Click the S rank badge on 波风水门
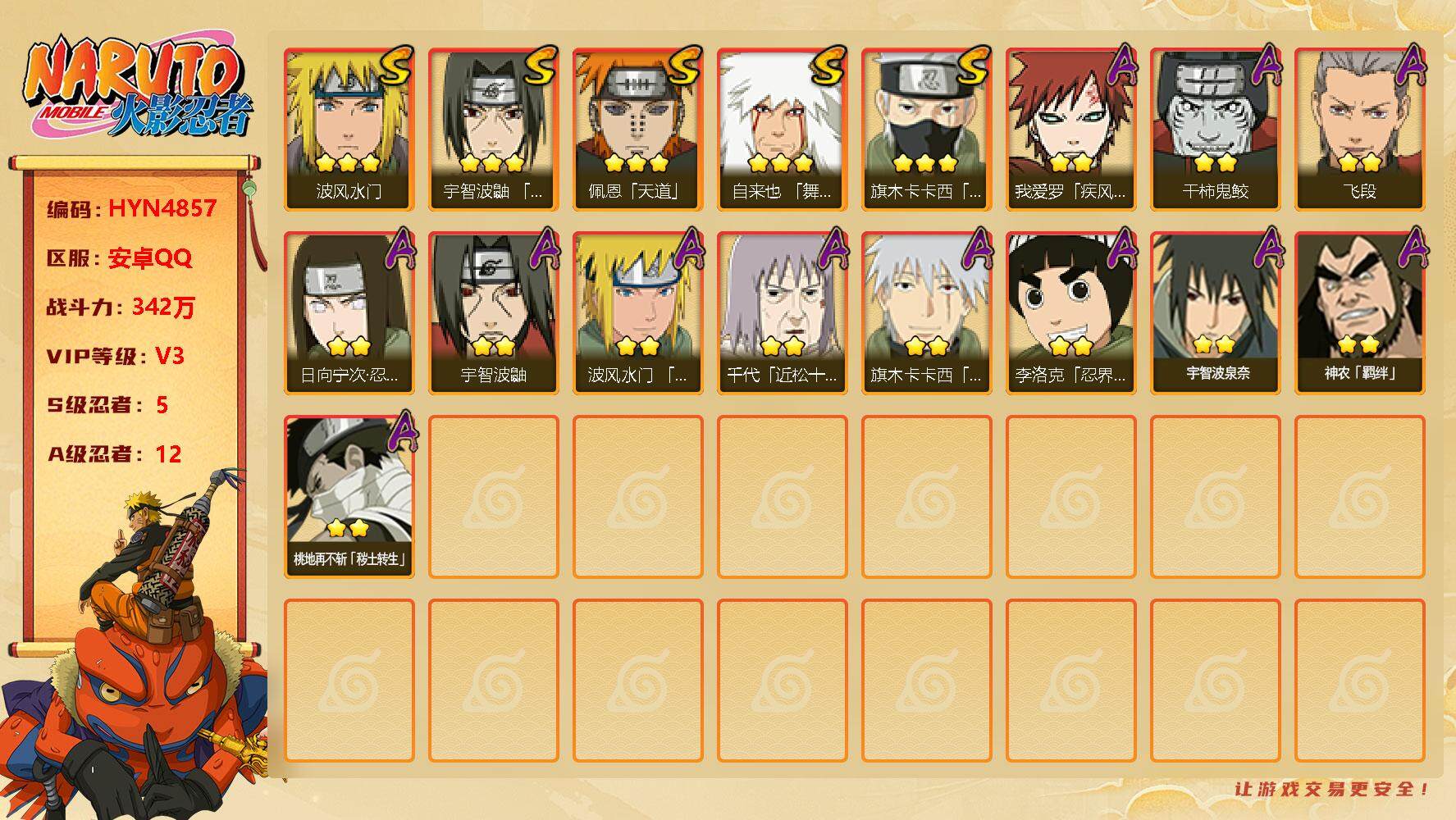The height and width of the screenshot is (820, 1456). tap(395, 66)
